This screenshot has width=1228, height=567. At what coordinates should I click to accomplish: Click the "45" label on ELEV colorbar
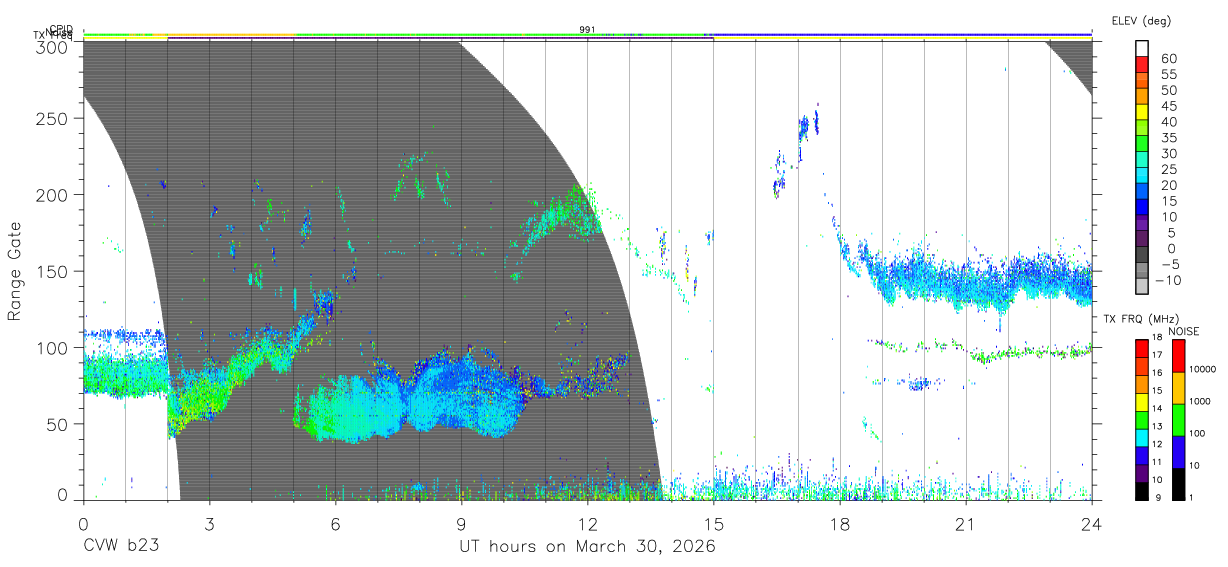[x=1169, y=105]
